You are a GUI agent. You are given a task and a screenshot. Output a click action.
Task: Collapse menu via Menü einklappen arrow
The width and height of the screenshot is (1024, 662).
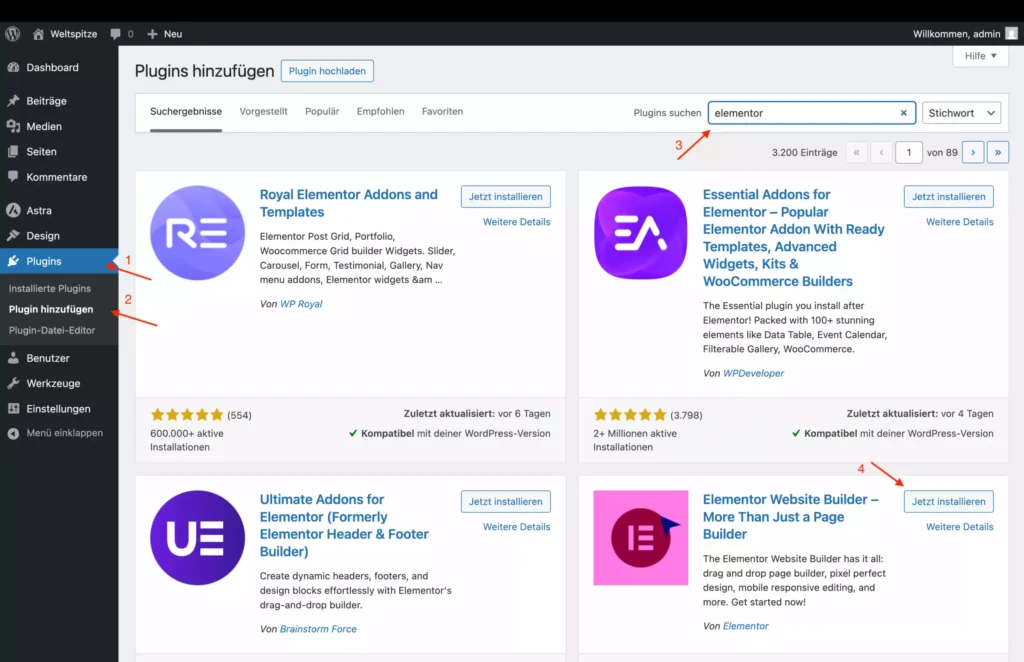(13, 433)
